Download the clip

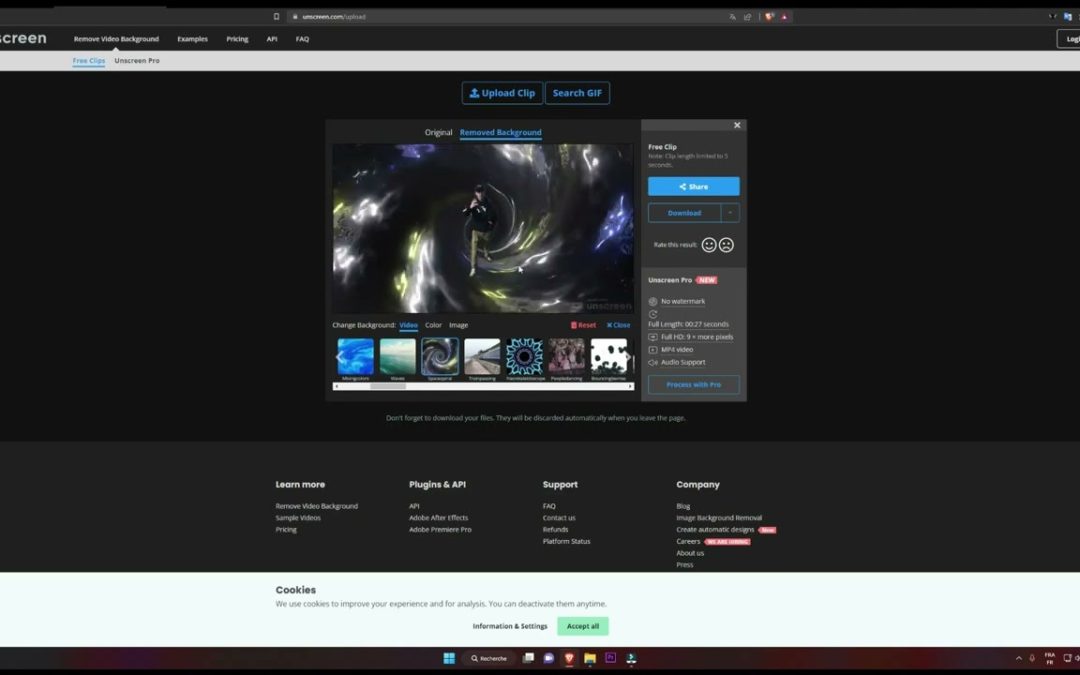[x=685, y=213]
